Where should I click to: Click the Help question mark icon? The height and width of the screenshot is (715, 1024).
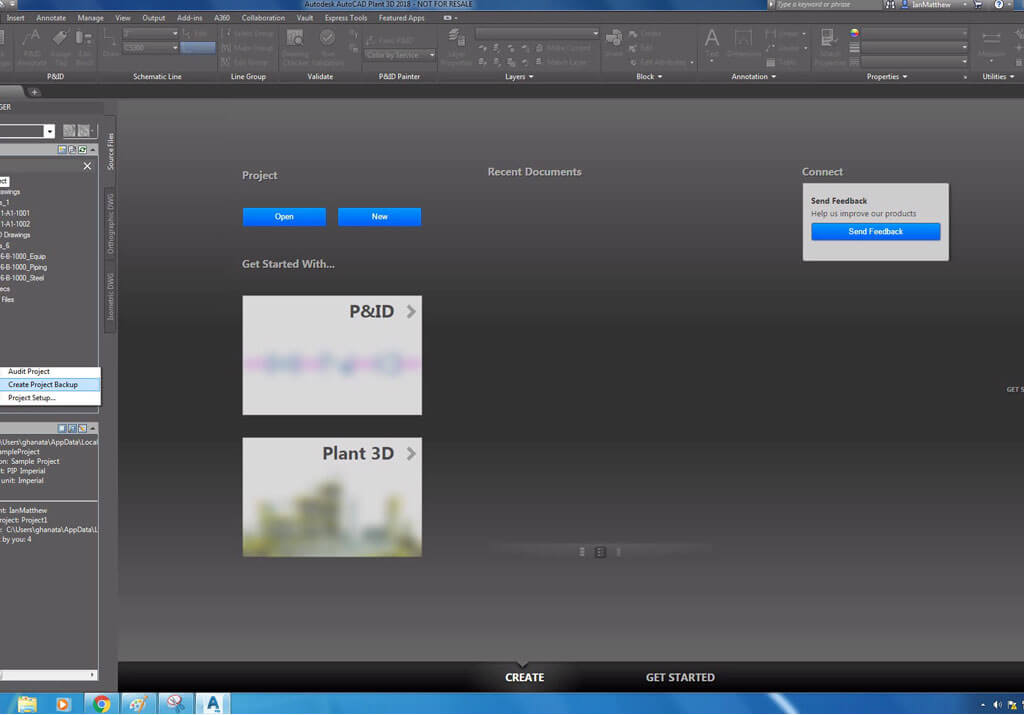click(x=999, y=5)
